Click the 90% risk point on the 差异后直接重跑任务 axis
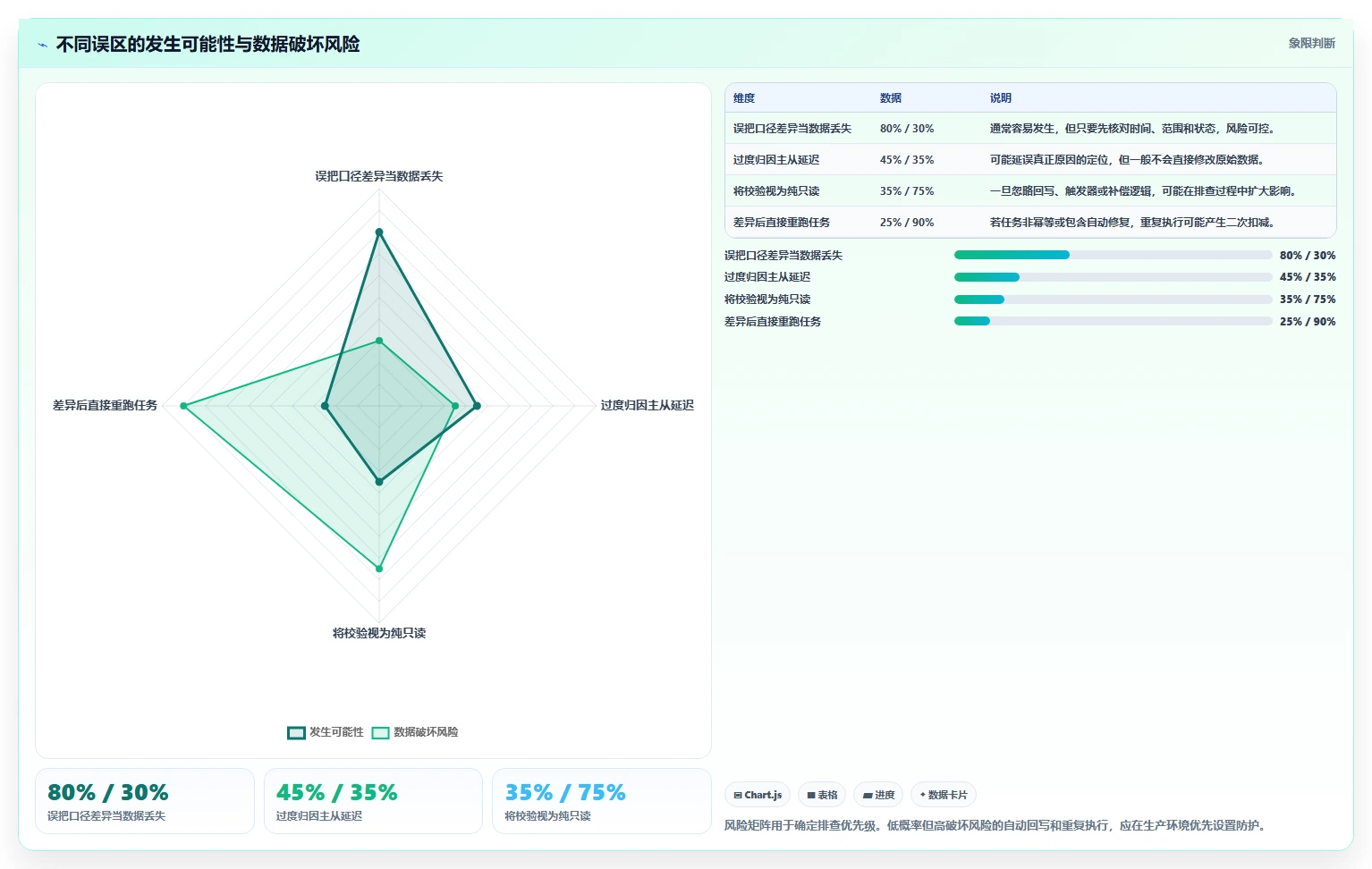 (x=184, y=406)
